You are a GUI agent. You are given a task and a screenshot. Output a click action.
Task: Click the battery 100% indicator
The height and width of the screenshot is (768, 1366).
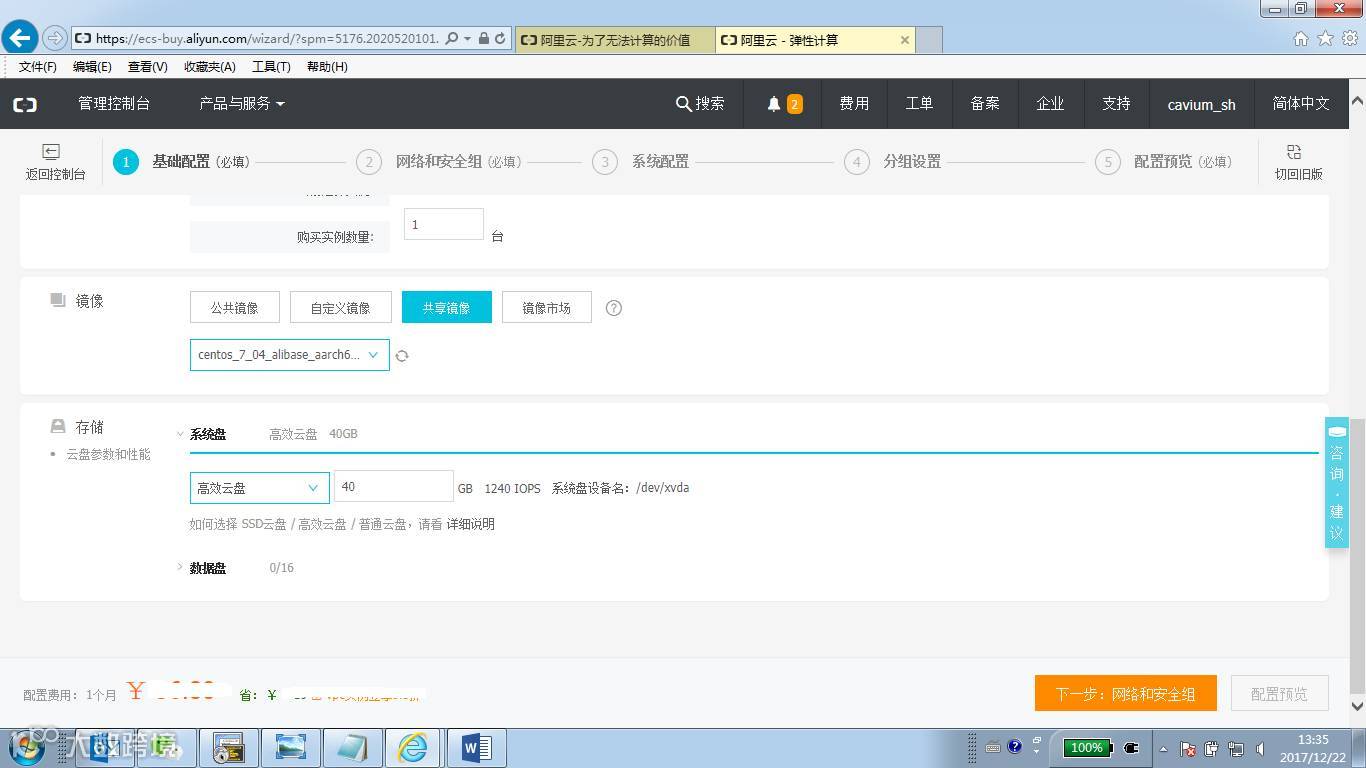tap(1087, 747)
